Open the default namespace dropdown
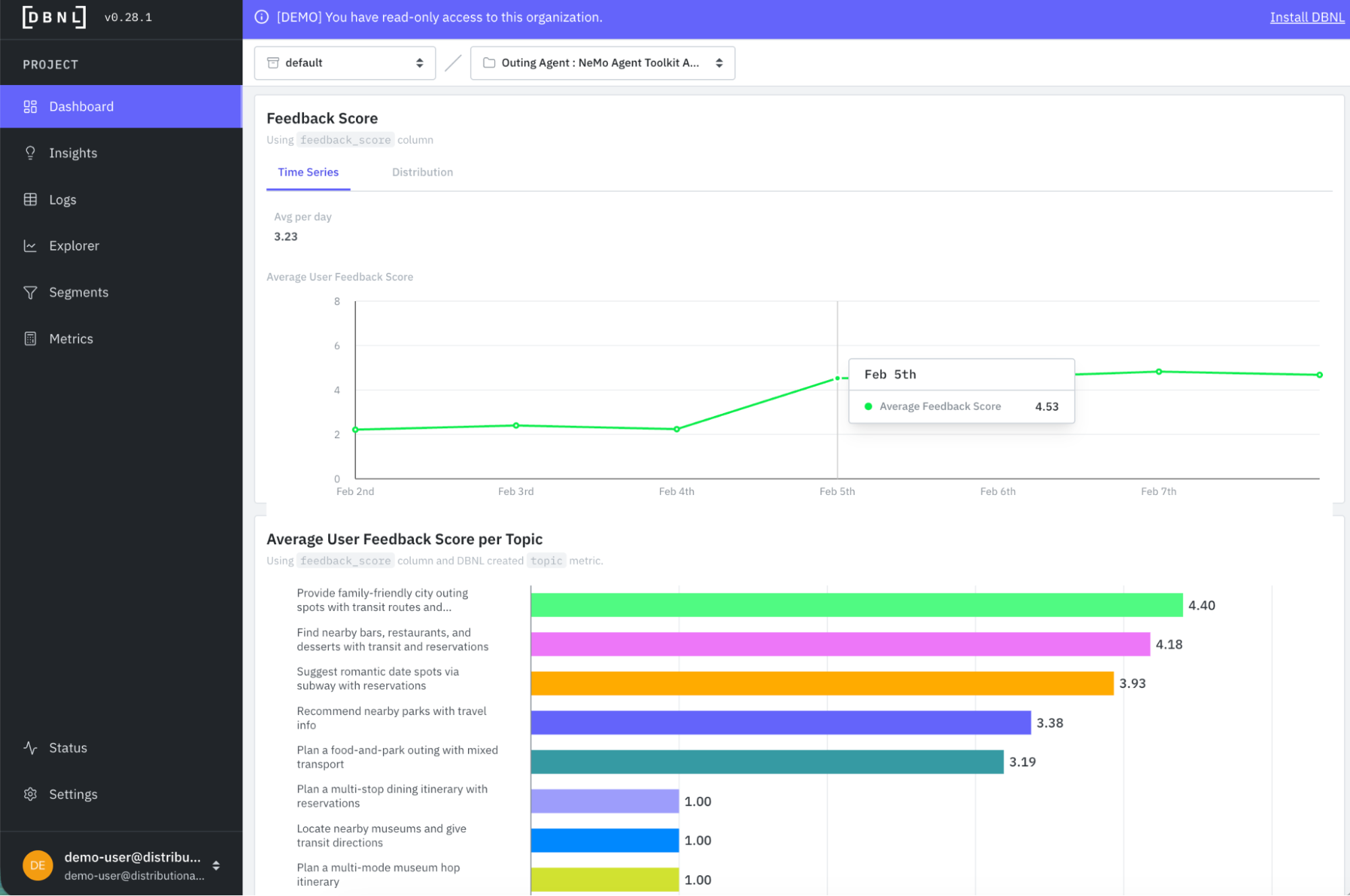The width and height of the screenshot is (1350, 896). pyautogui.click(x=344, y=63)
